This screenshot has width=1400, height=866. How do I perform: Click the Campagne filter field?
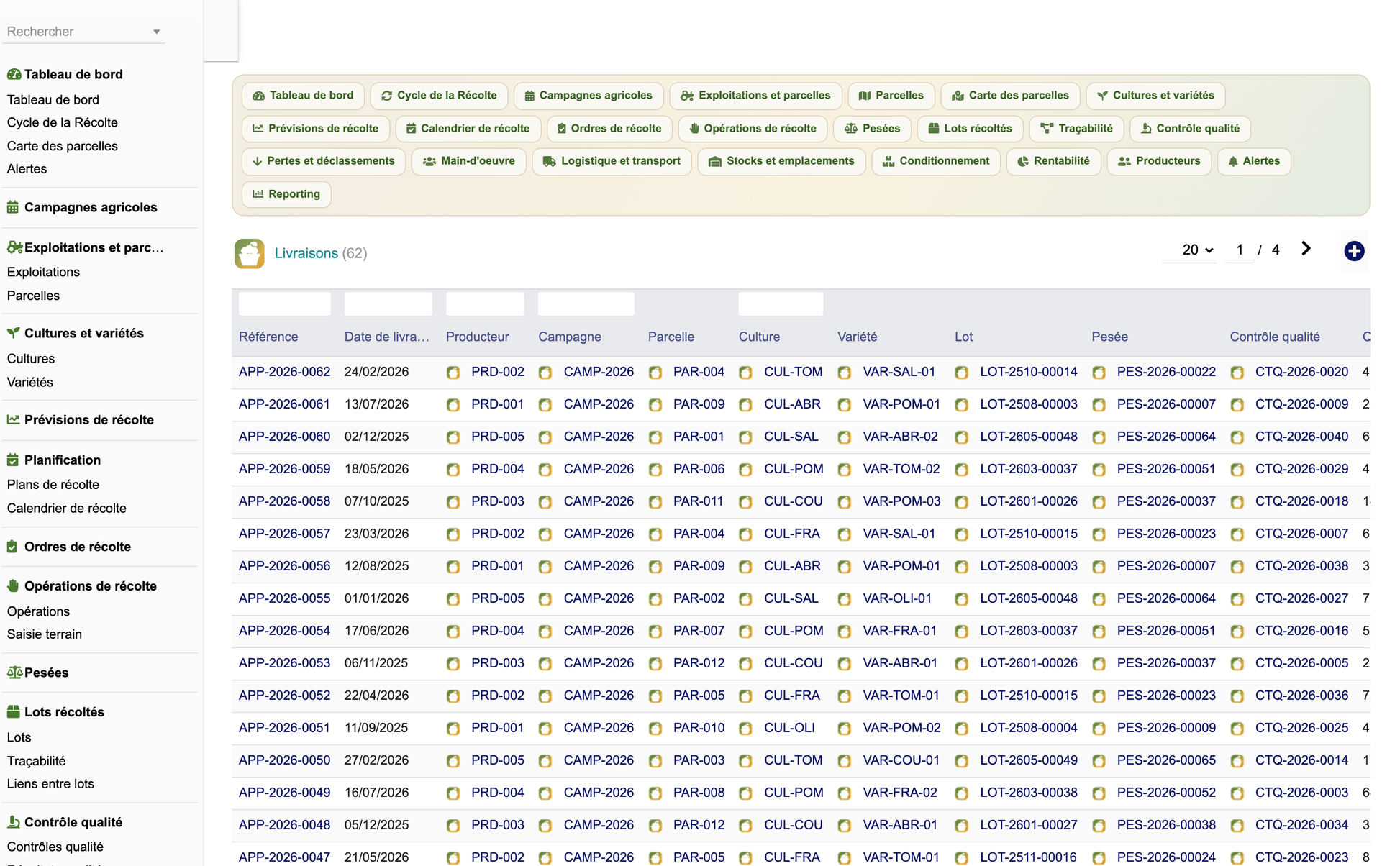coord(586,304)
